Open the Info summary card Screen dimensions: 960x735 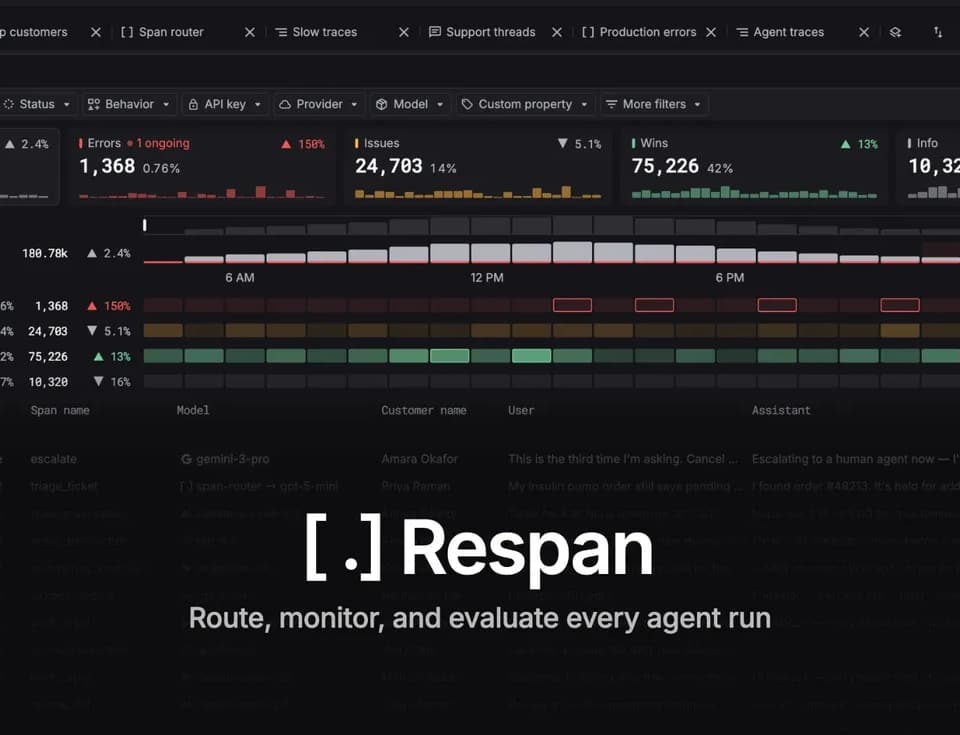(929, 167)
